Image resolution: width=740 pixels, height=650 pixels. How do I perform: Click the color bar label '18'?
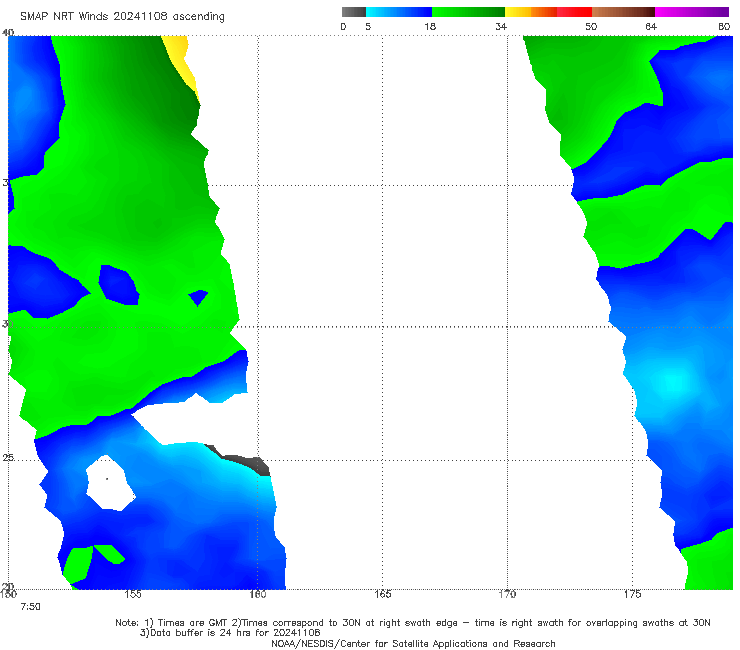pyautogui.click(x=430, y=27)
